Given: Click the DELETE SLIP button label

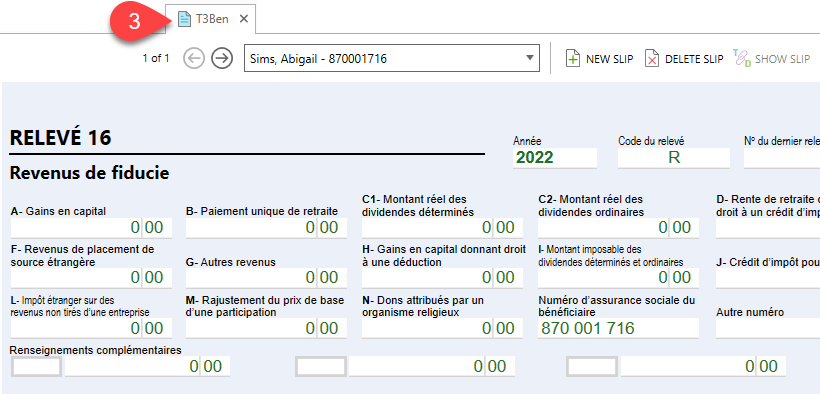Looking at the screenshot, I should 694,59.
